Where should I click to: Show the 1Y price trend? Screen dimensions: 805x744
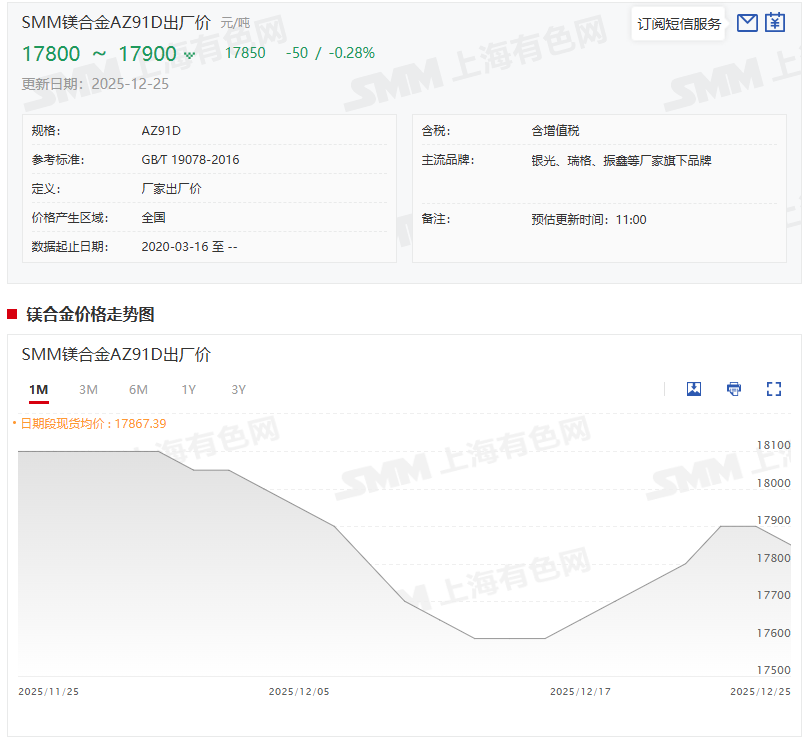[188, 390]
